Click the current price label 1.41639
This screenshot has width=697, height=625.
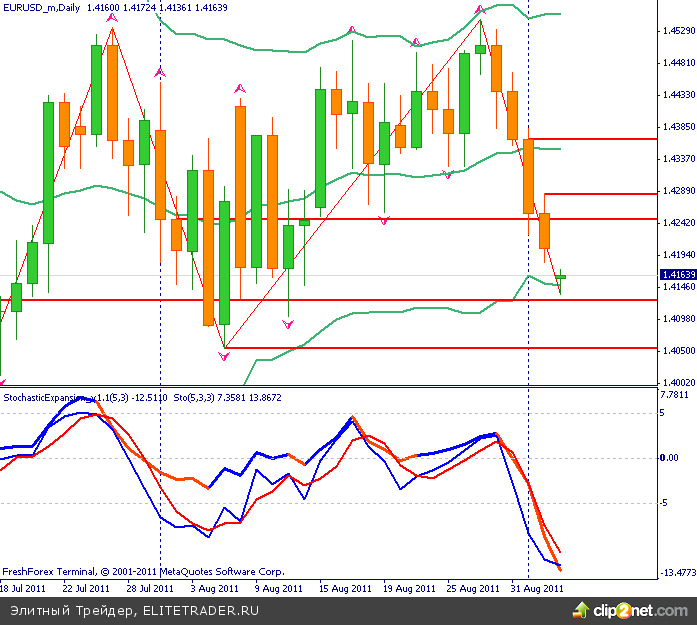pos(678,274)
